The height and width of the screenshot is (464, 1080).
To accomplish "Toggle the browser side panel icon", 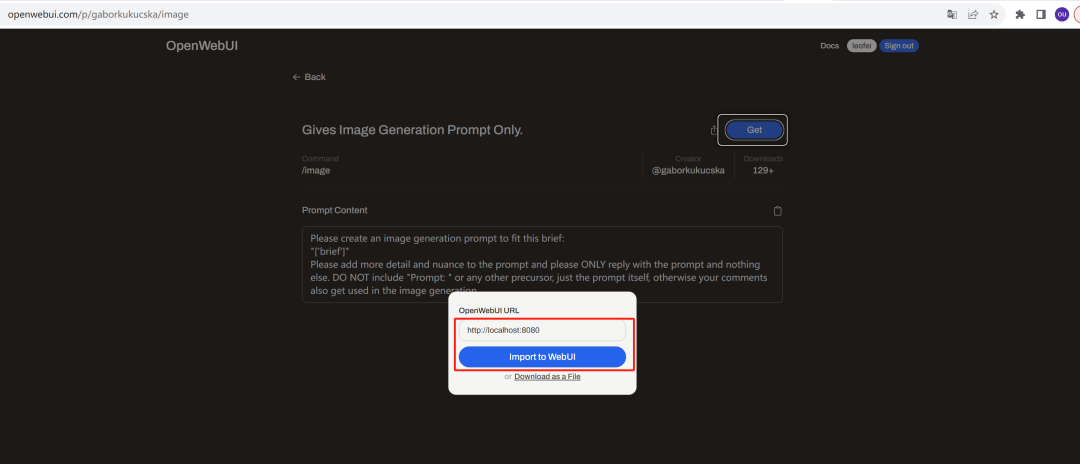I will pyautogui.click(x=1041, y=14).
